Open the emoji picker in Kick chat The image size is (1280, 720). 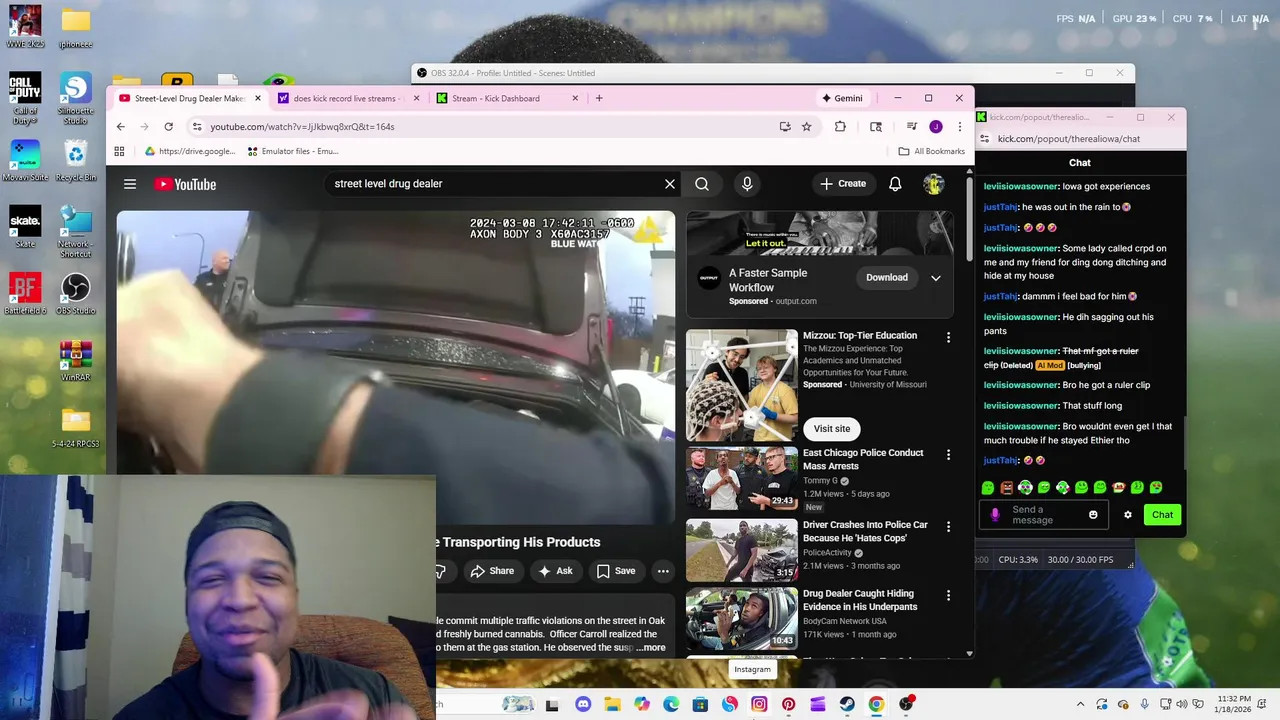click(1093, 515)
